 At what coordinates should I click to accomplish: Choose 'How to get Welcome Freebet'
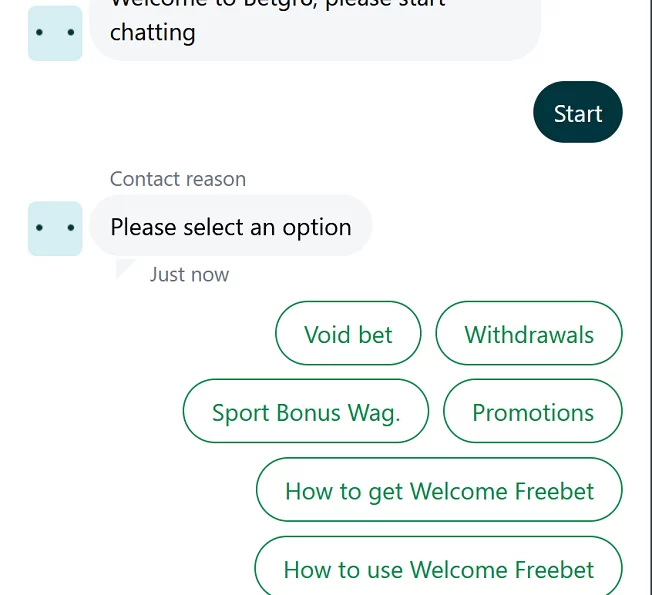pos(439,489)
